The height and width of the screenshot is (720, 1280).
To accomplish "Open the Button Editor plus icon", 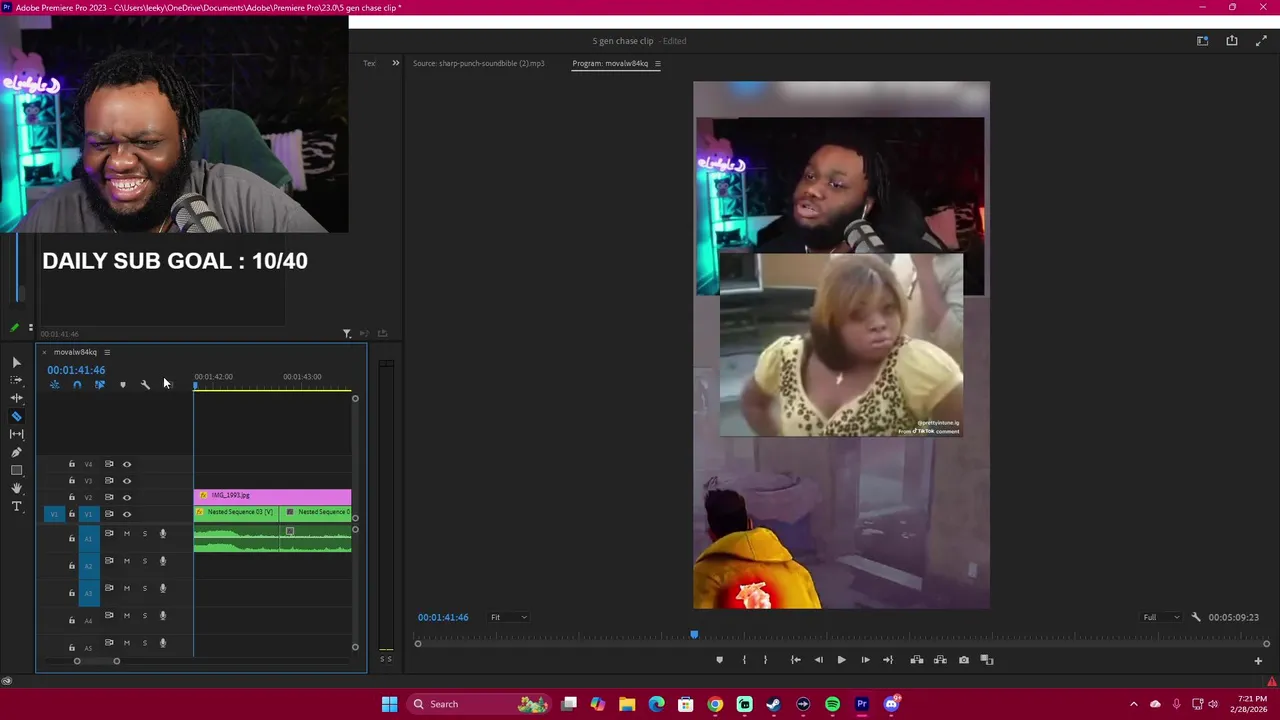I will [1258, 660].
